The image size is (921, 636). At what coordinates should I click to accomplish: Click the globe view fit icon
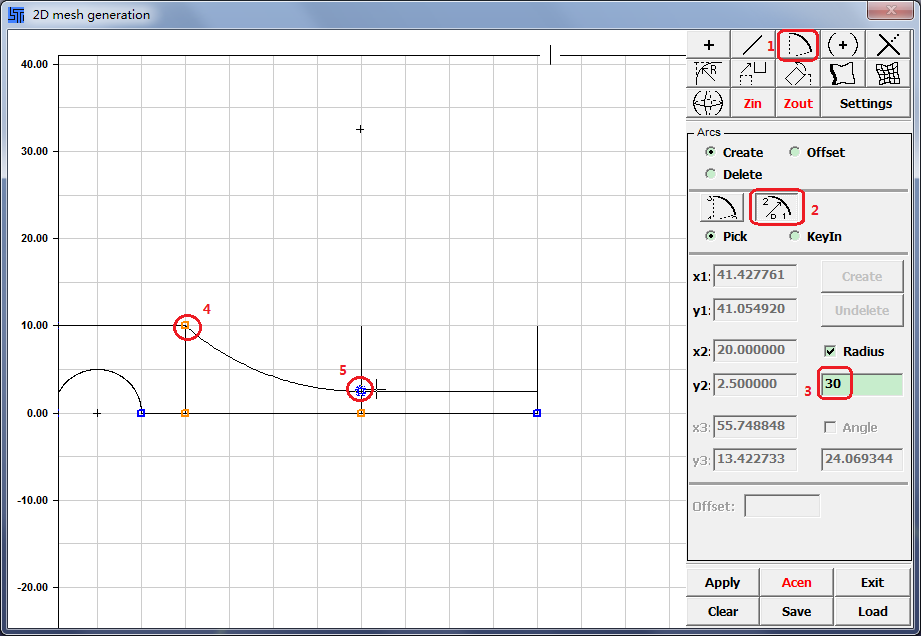coord(709,103)
